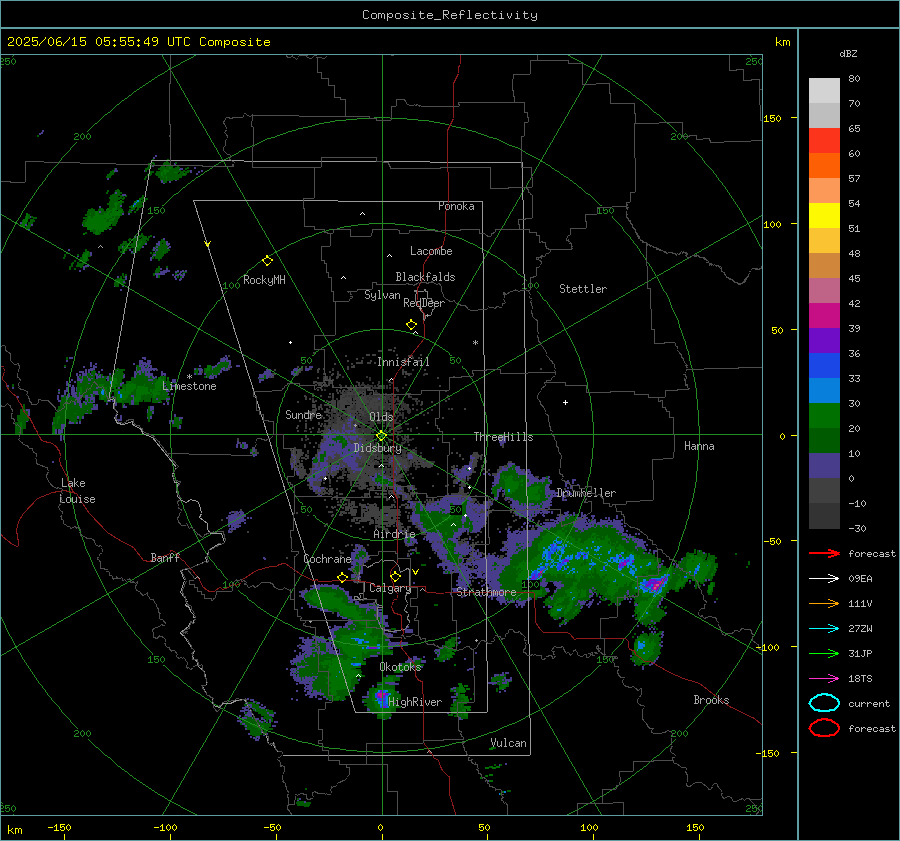Click the red forecast ellipse legend icon
900x841 pixels.
[824, 728]
